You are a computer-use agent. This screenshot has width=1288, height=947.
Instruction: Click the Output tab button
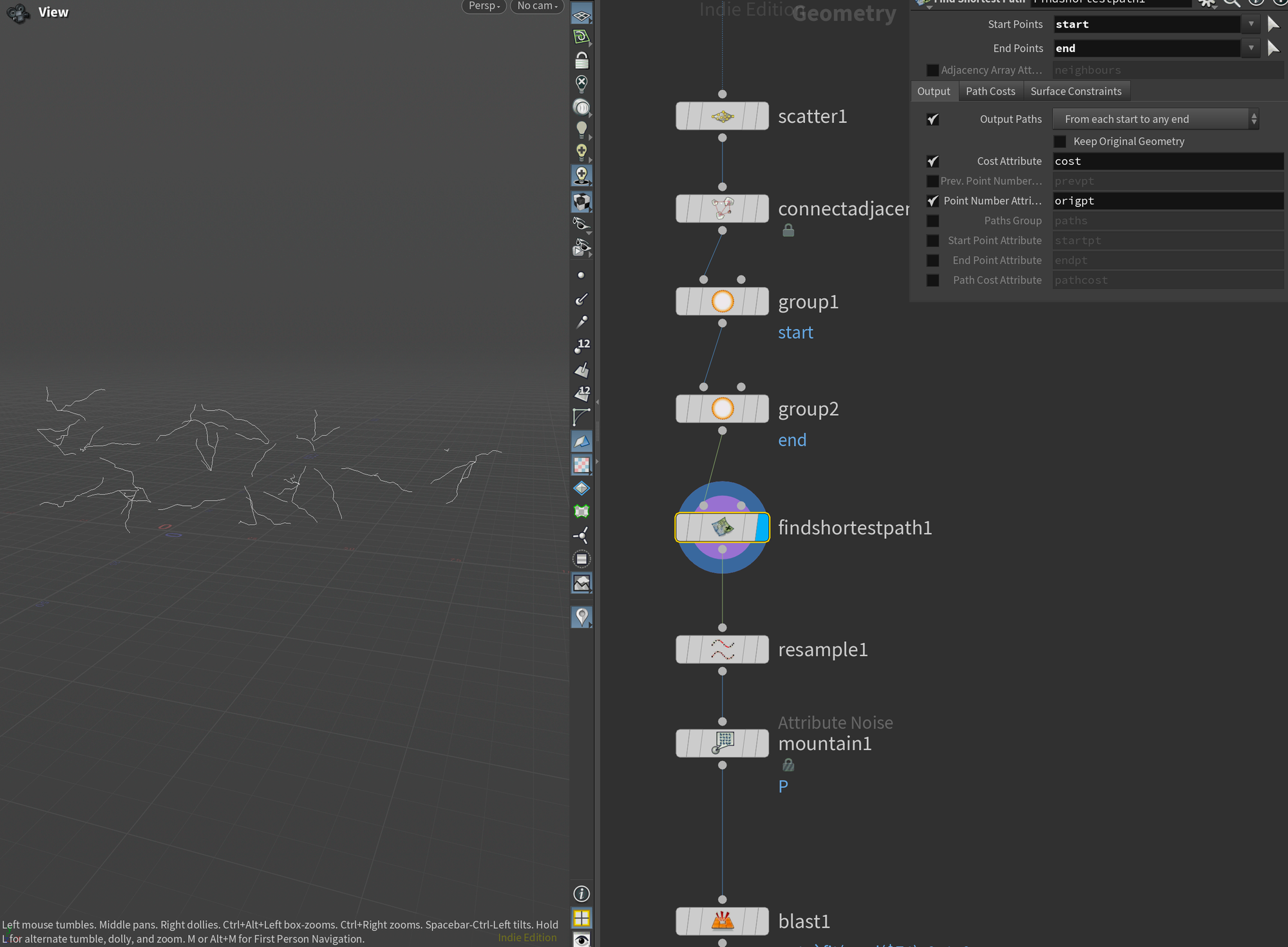(x=933, y=91)
